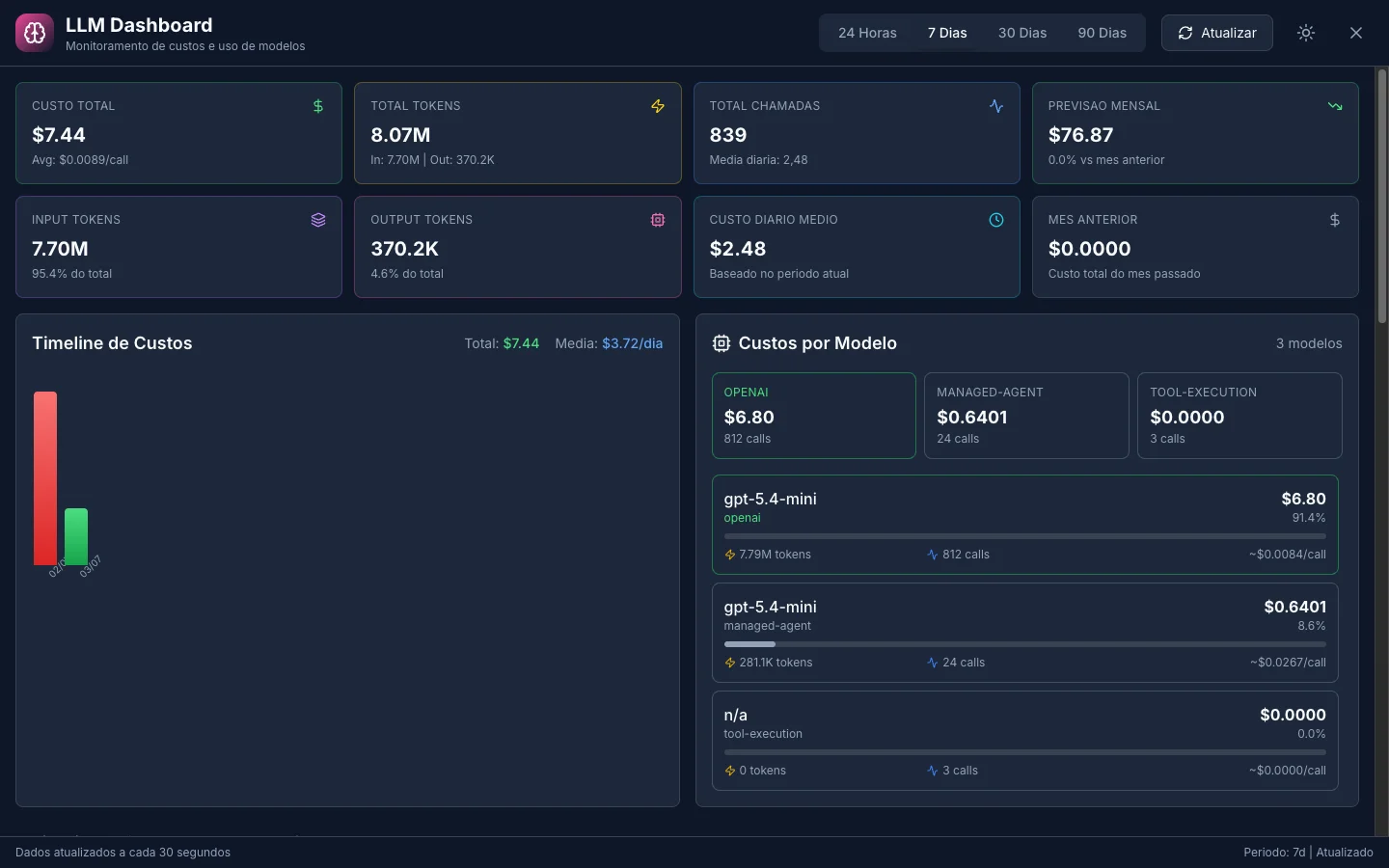Click the trend arrow icon in Previsao Mensal card
The width and height of the screenshot is (1389, 868).
click(1335, 106)
